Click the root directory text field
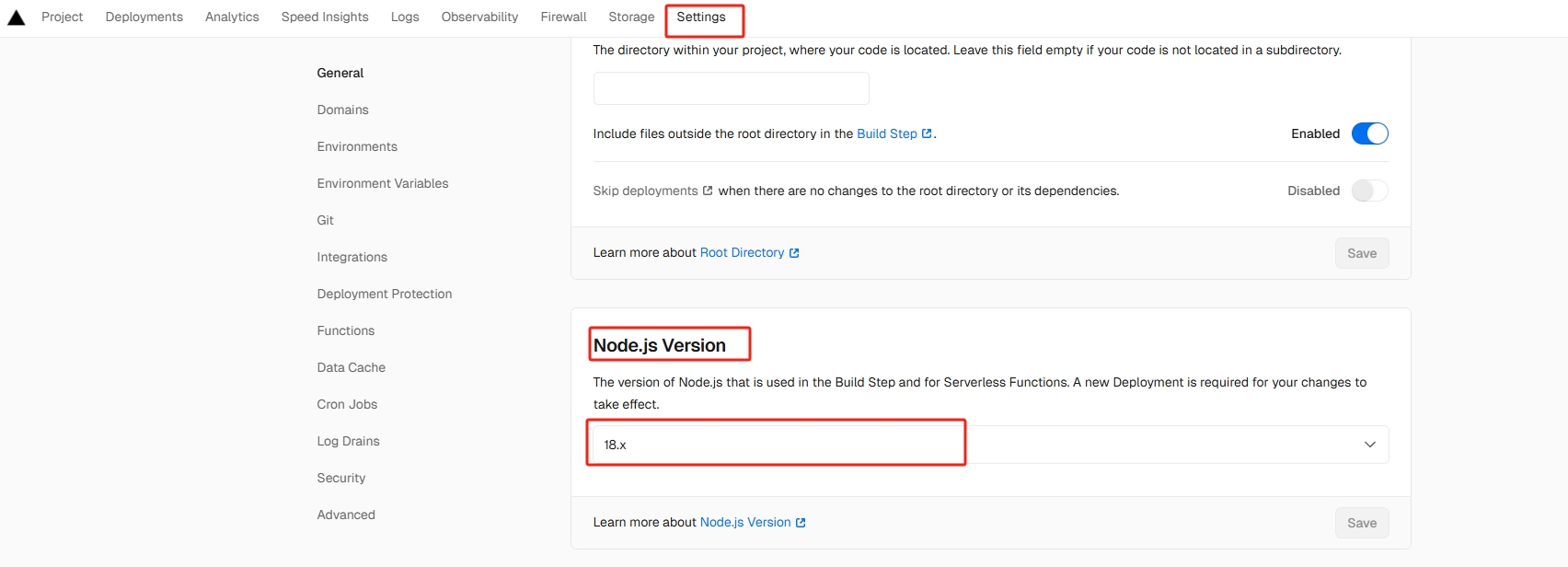 click(731, 88)
